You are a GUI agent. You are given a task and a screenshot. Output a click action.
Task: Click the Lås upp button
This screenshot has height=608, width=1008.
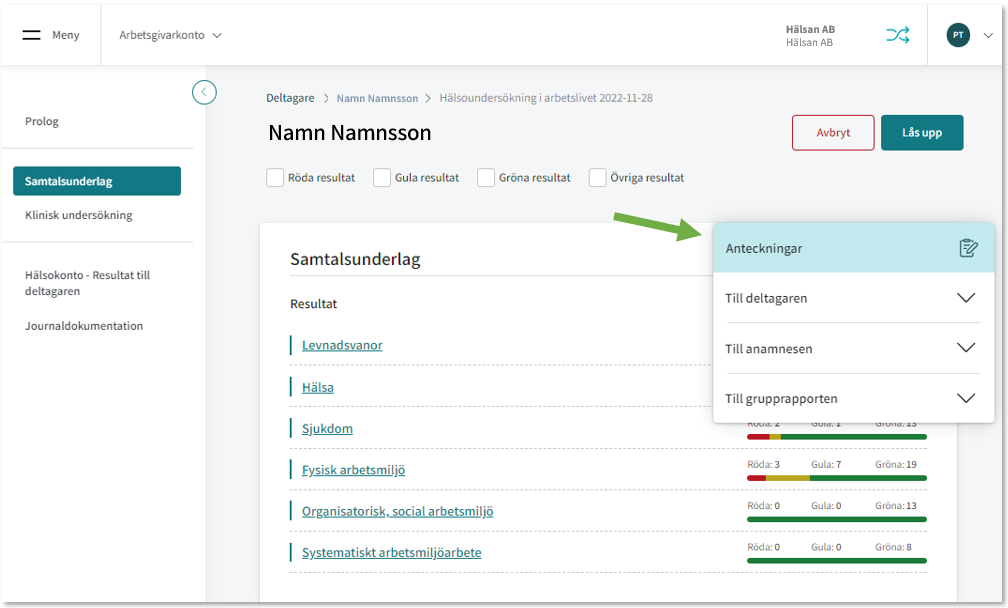(922, 132)
